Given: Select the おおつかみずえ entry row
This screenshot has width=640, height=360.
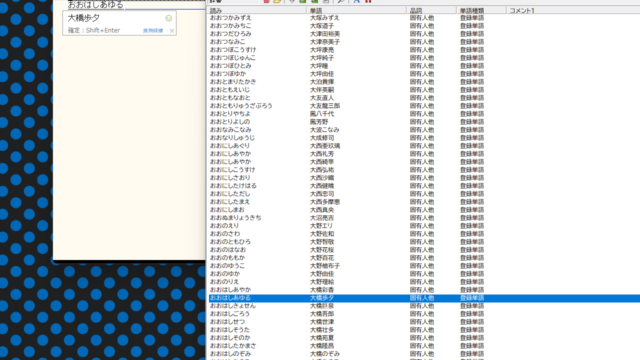Looking at the screenshot, I should tap(424, 18).
